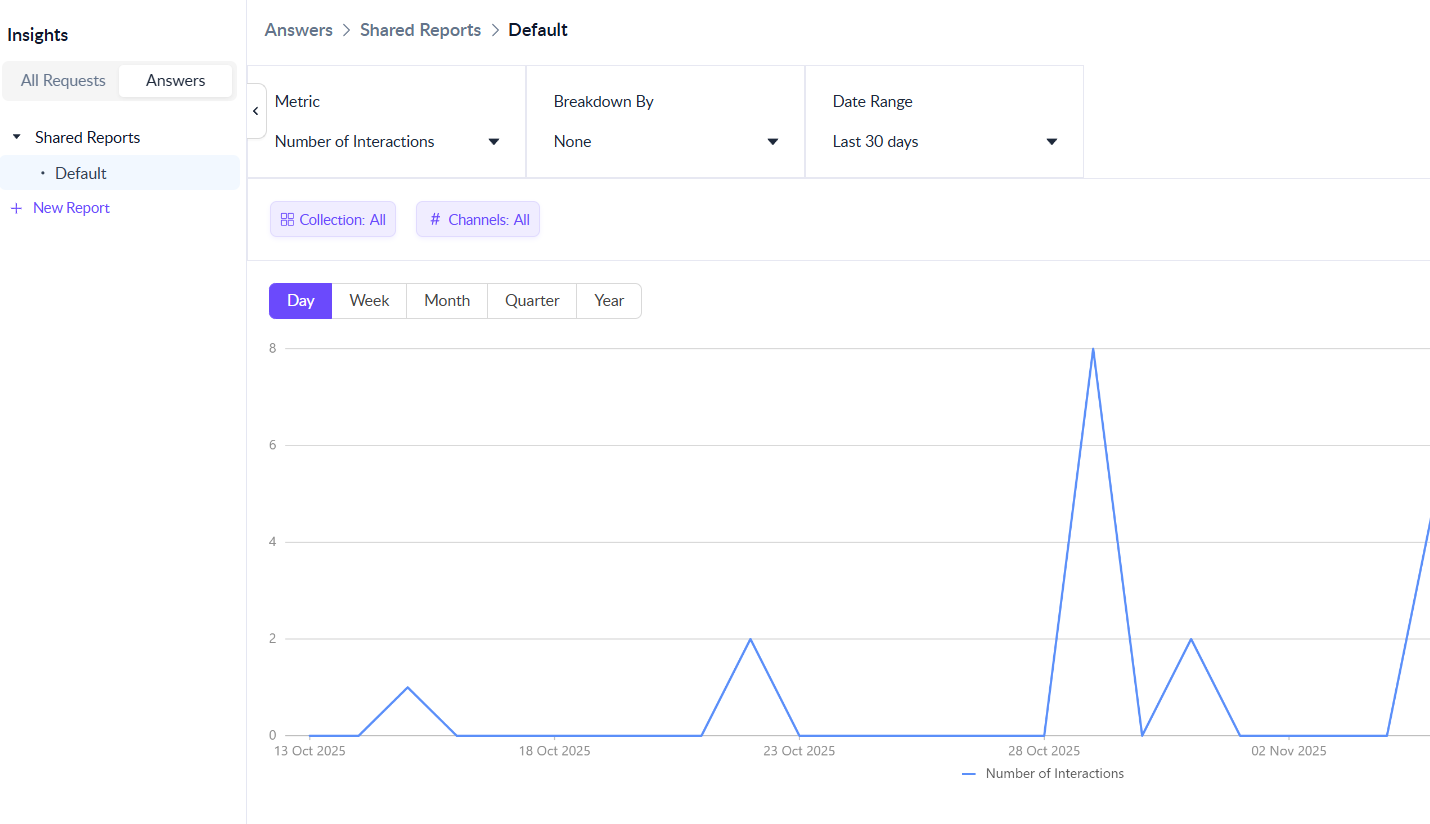The height and width of the screenshot is (824, 1430).
Task: Click the grid icon in Collection filter
Action: (x=287, y=220)
